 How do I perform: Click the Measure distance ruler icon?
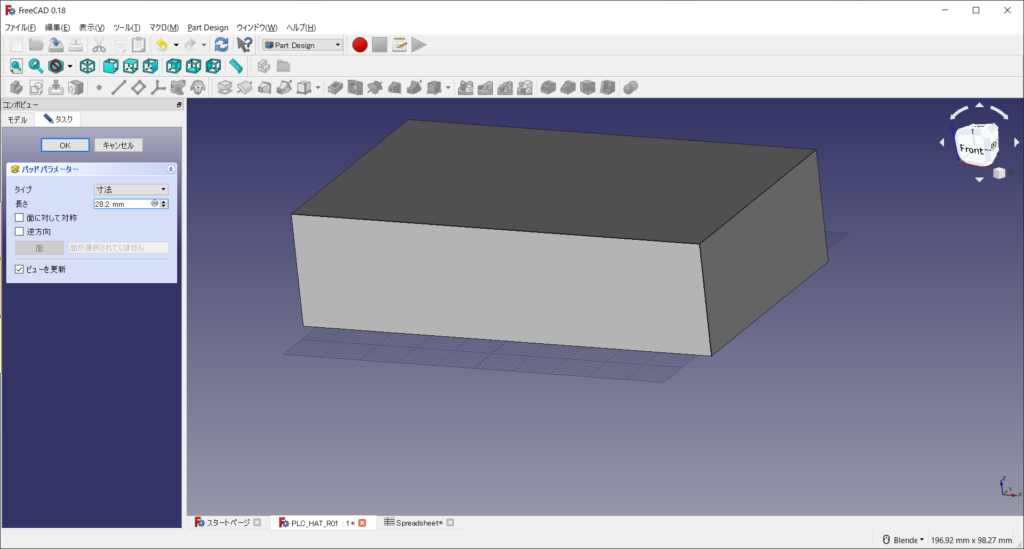coord(236,66)
